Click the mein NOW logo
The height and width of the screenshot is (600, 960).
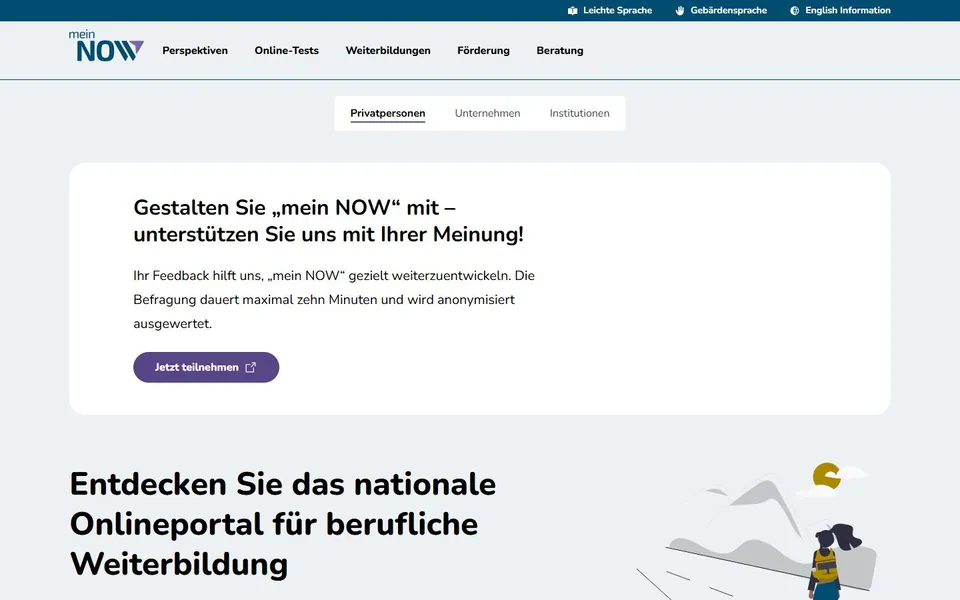(x=106, y=46)
